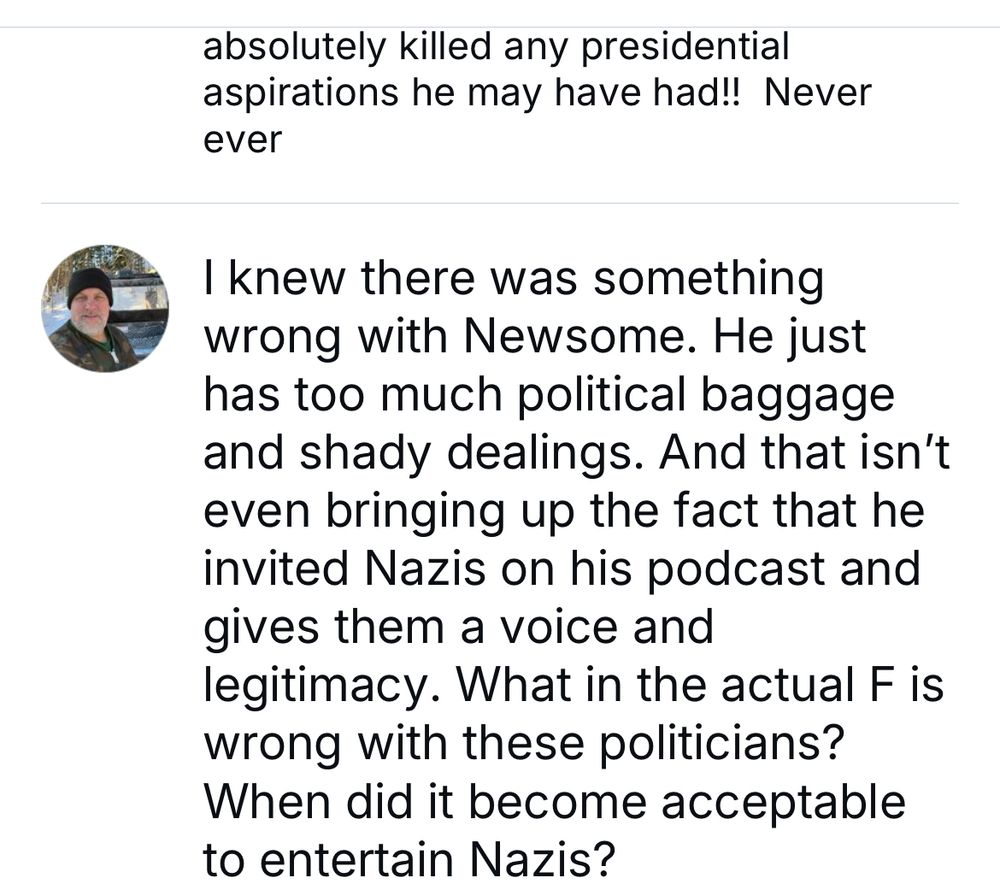Open the commenter's profile picture with beanie

tap(105, 309)
